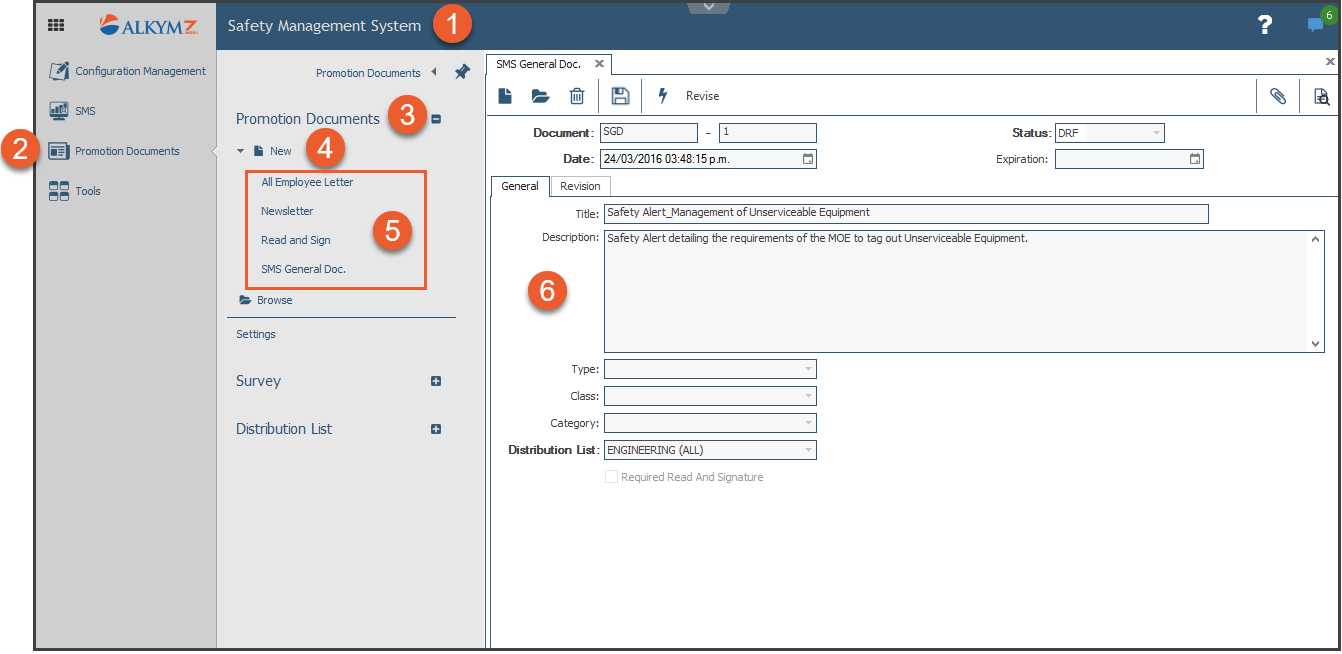Open SMS General Doc. link in tree
Image resolution: width=1342 pixels, height=654 pixels.
303,269
